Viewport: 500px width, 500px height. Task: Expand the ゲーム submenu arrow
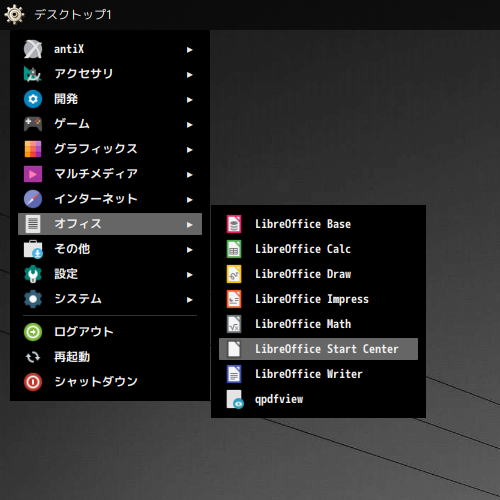pos(189,125)
